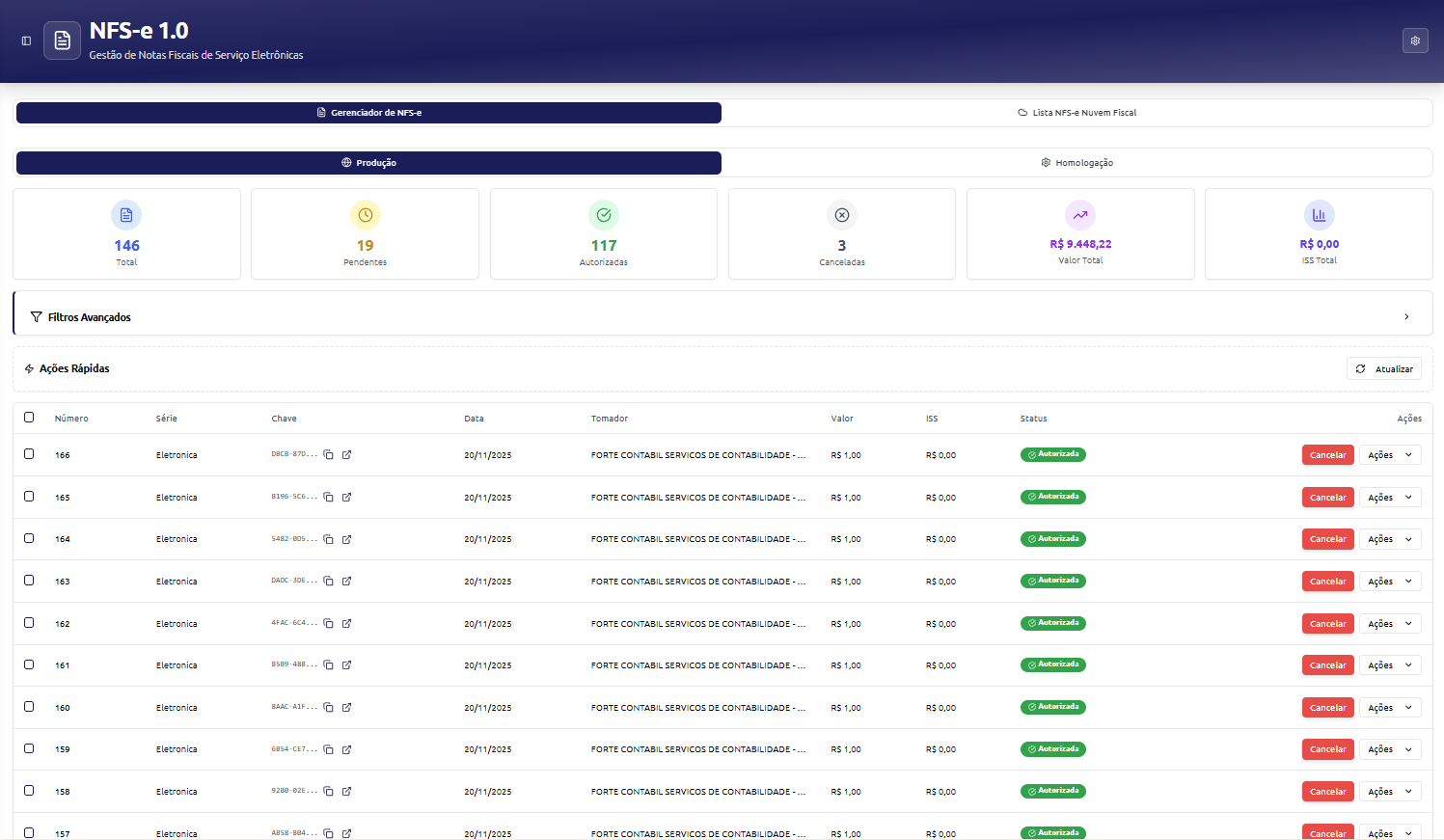Toggle the sidebar panel icon

(26, 41)
